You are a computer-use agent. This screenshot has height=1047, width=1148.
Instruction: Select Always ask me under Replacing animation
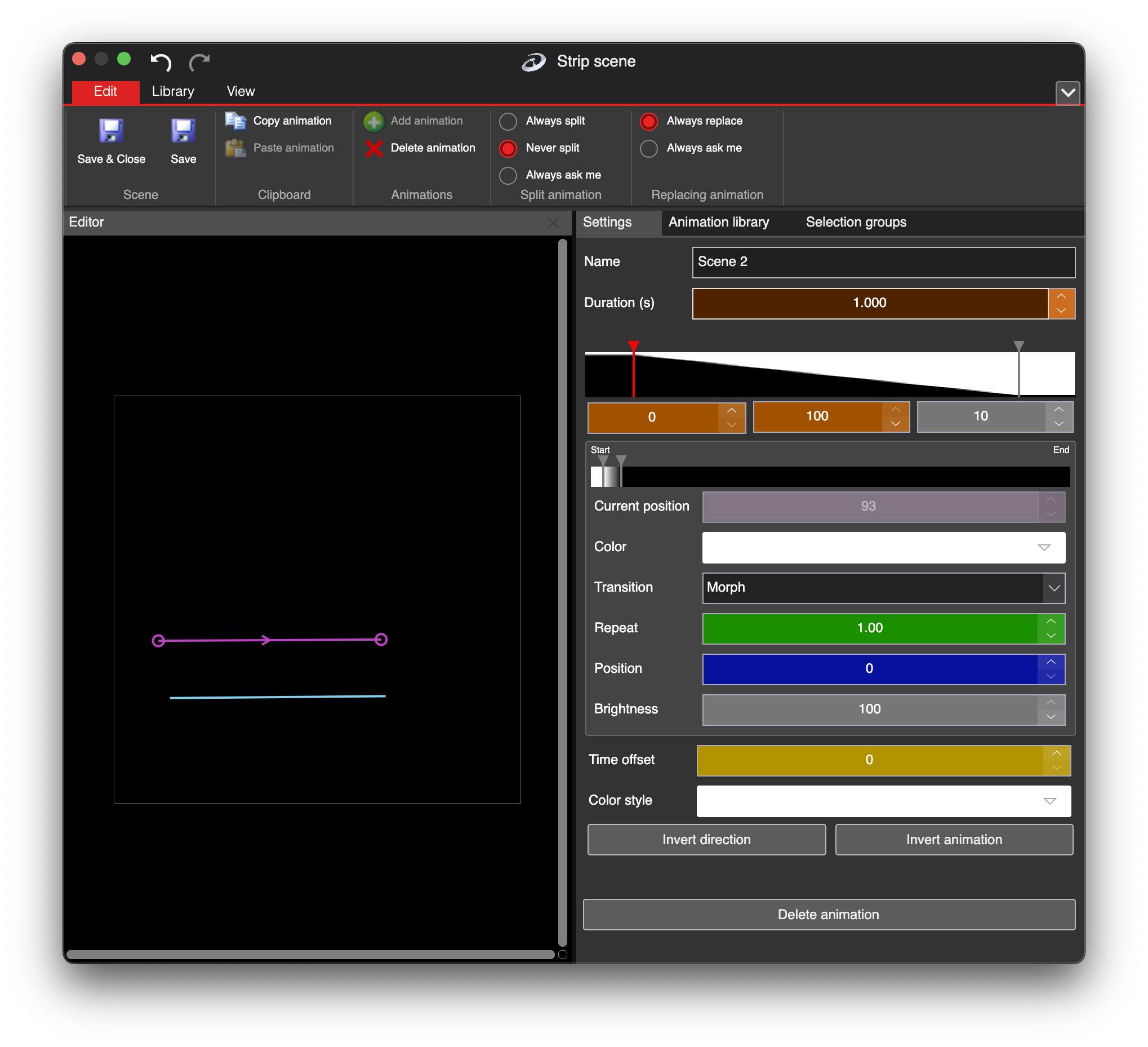[x=648, y=148]
